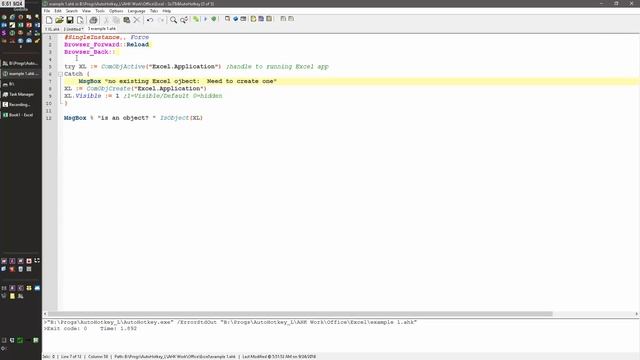640x360 pixels.
Task: Click the Delete X toolbar icon
Action: click(x=137, y=20)
